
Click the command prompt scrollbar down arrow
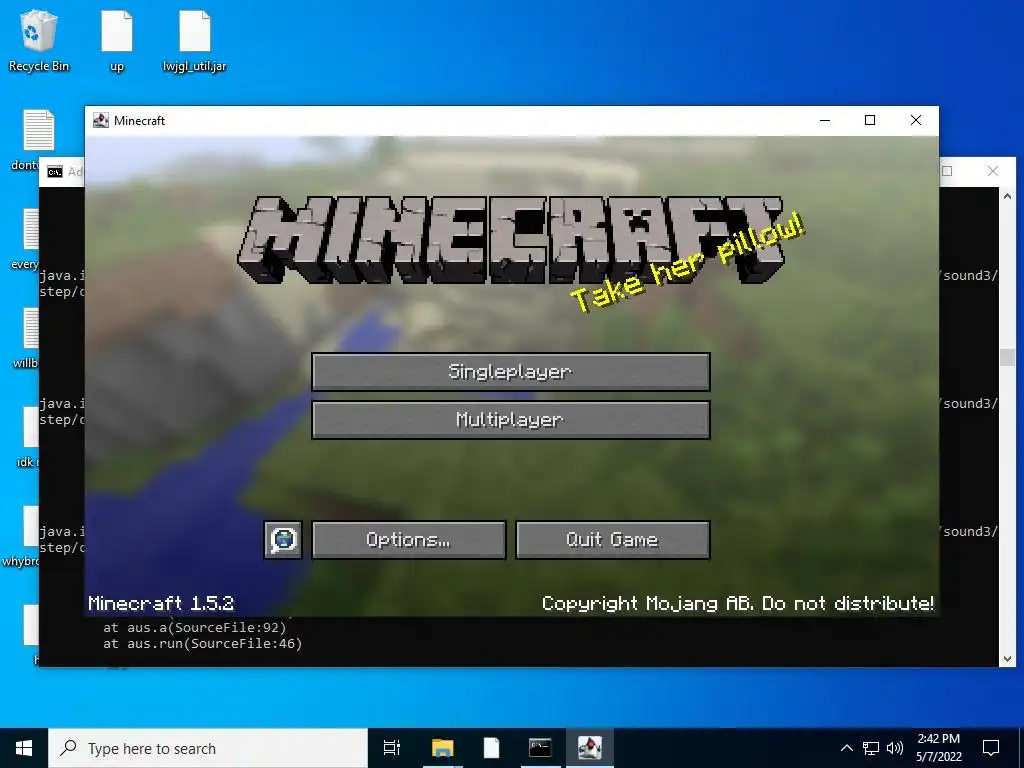1007,658
